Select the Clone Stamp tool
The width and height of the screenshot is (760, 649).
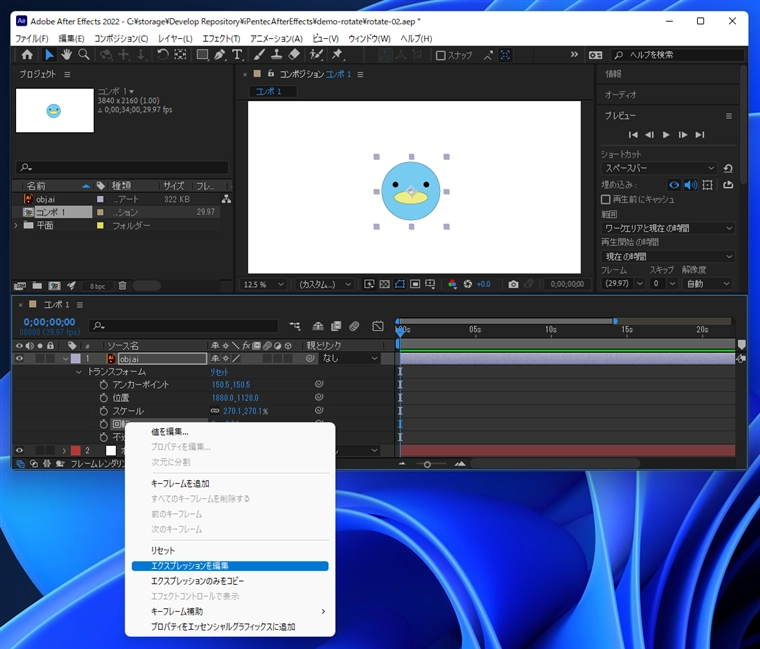(276, 55)
